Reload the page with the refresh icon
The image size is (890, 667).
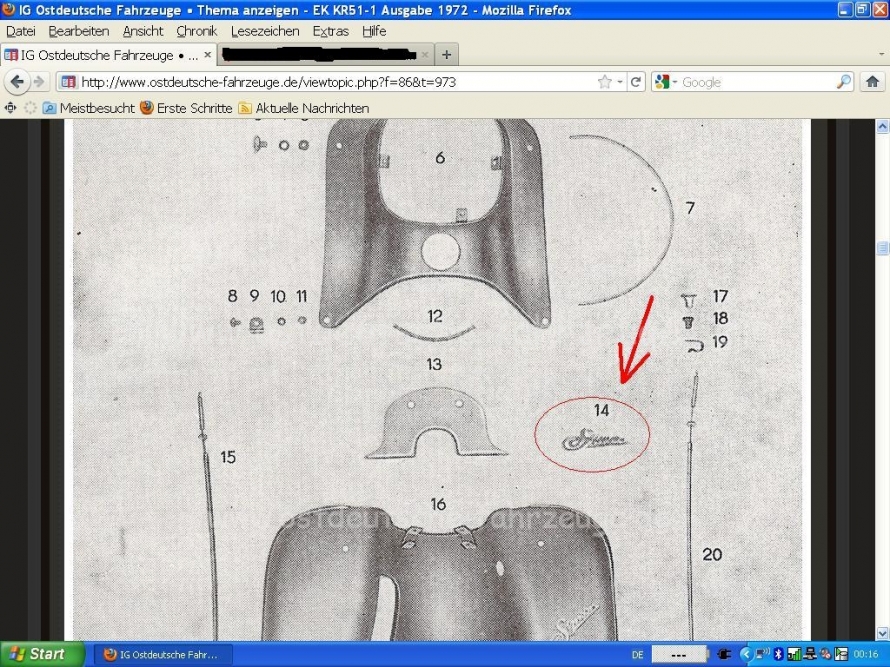pos(636,82)
